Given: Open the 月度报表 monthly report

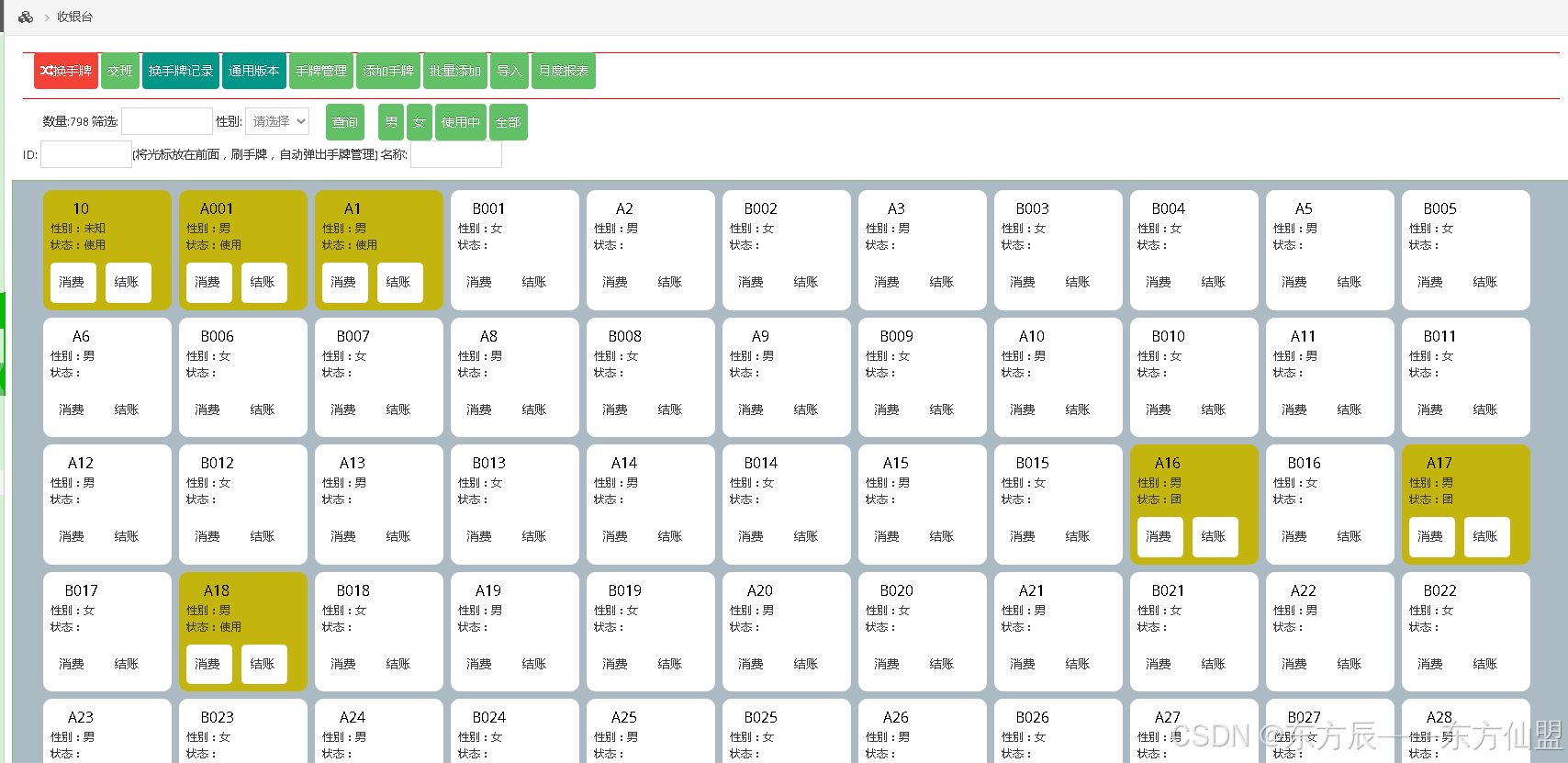Looking at the screenshot, I should coord(564,71).
